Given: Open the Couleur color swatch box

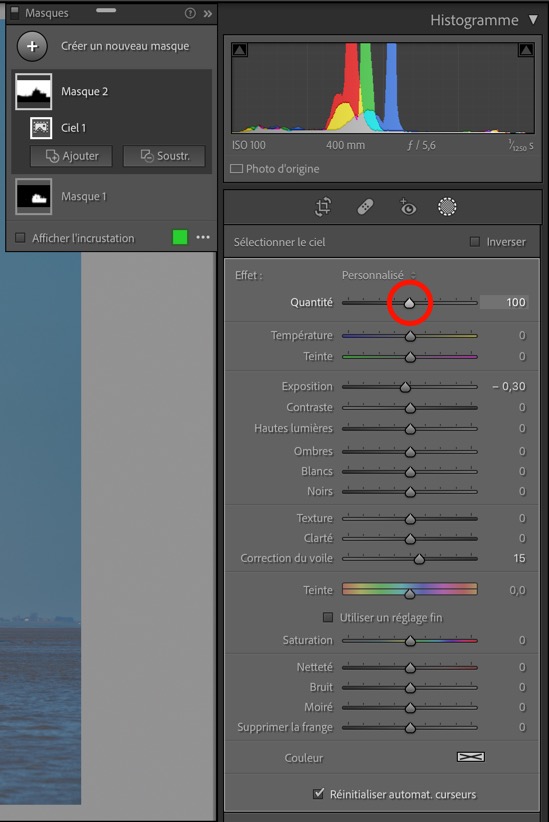Looking at the screenshot, I should coord(471,756).
